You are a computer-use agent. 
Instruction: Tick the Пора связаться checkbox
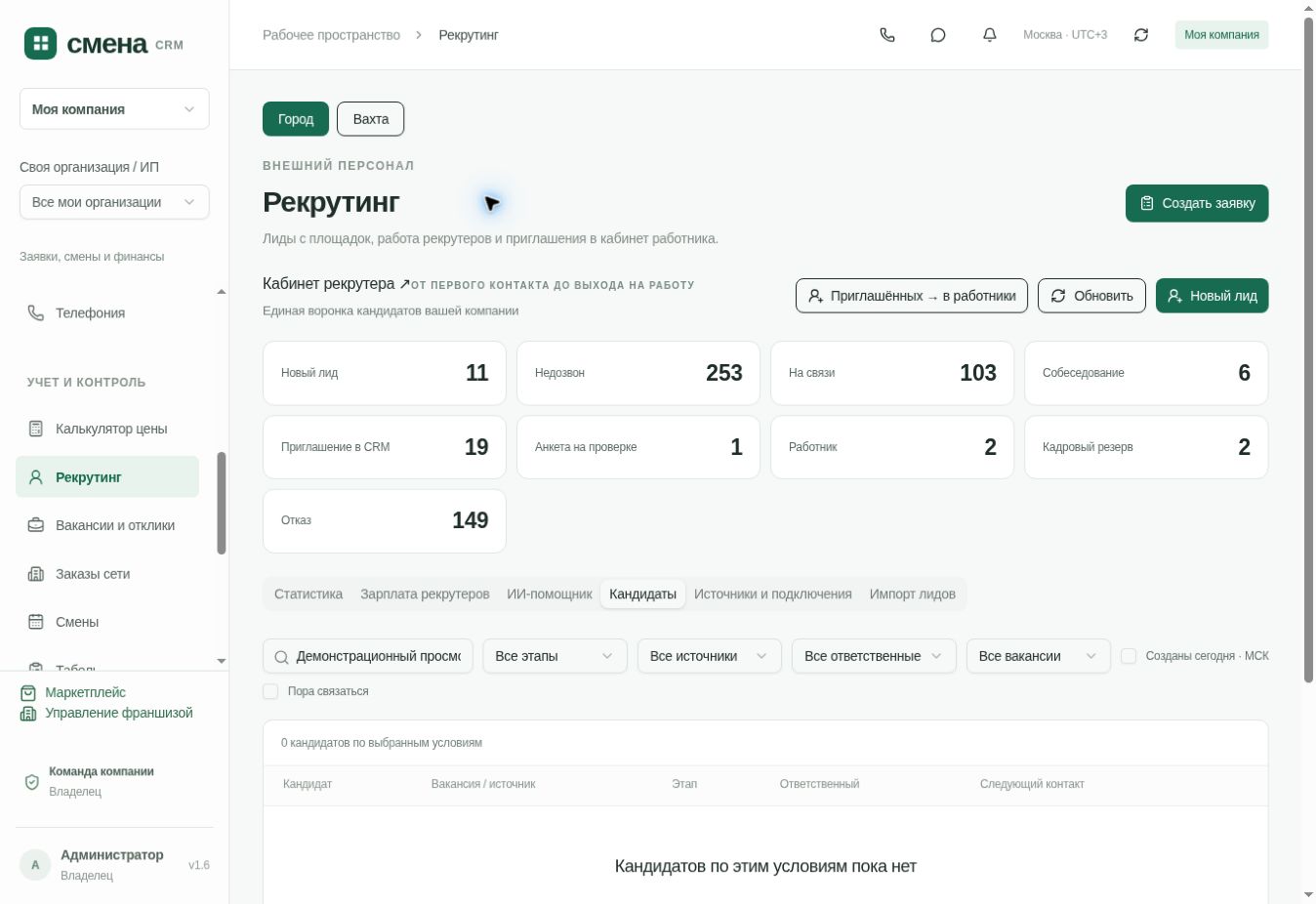pos(270,691)
